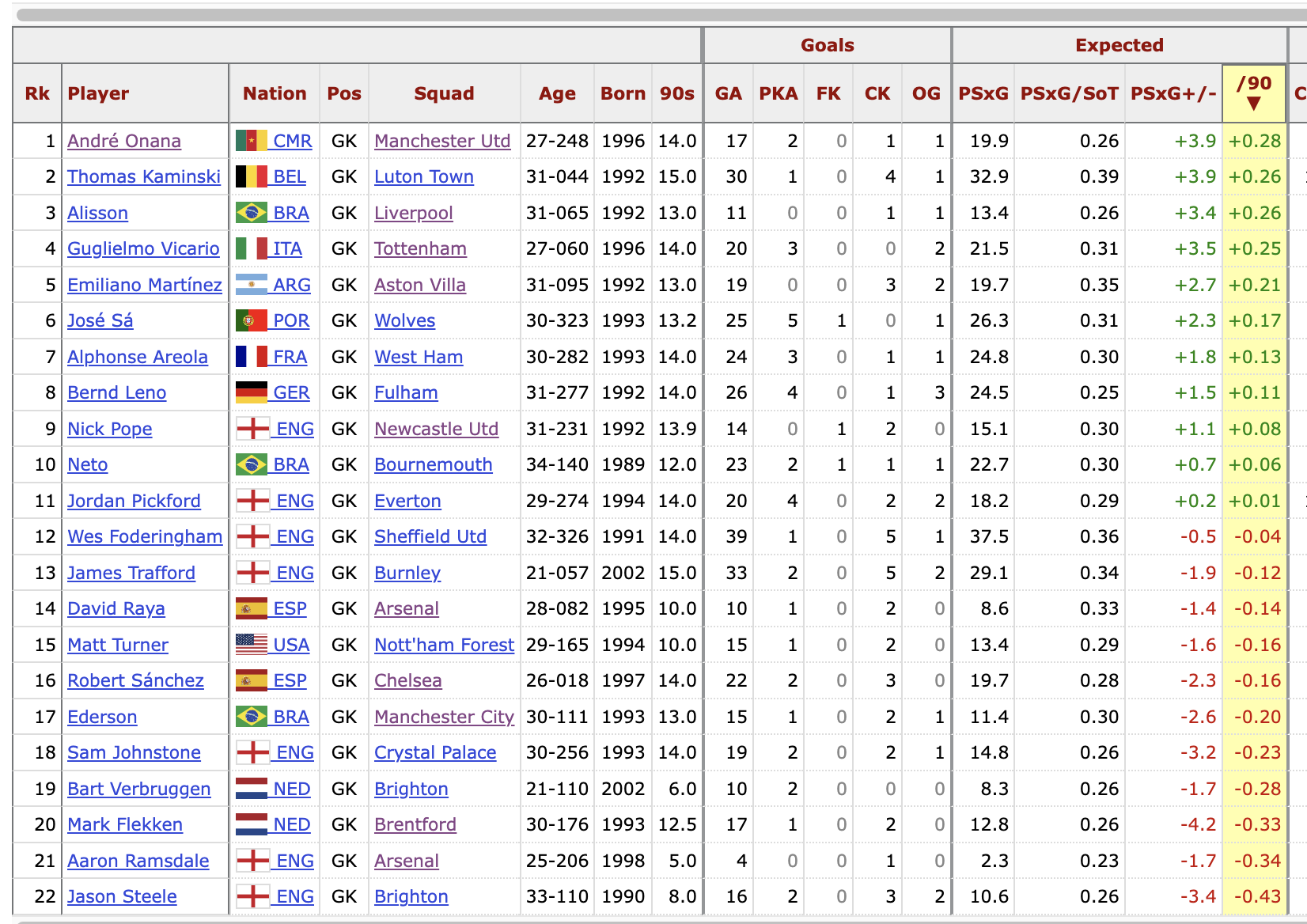Open Manchester Utd squad link
Screen dimensions: 1307x924
442,141
